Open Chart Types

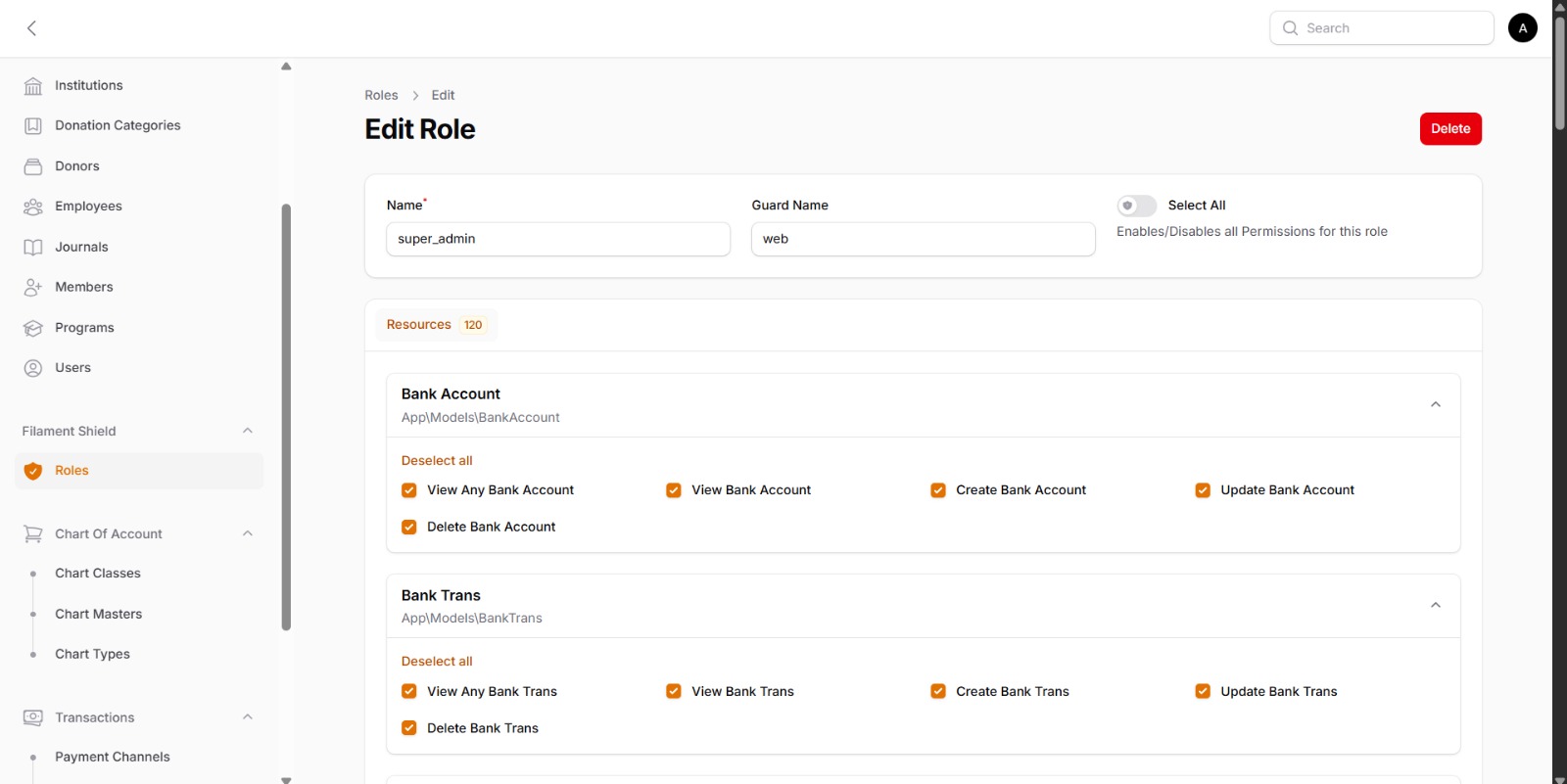[x=139, y=655]
